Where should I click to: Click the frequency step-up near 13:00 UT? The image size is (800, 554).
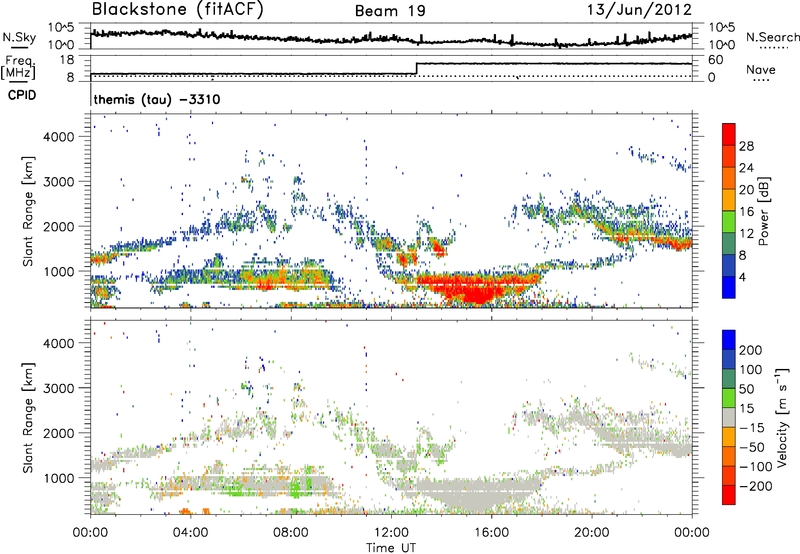(x=416, y=68)
